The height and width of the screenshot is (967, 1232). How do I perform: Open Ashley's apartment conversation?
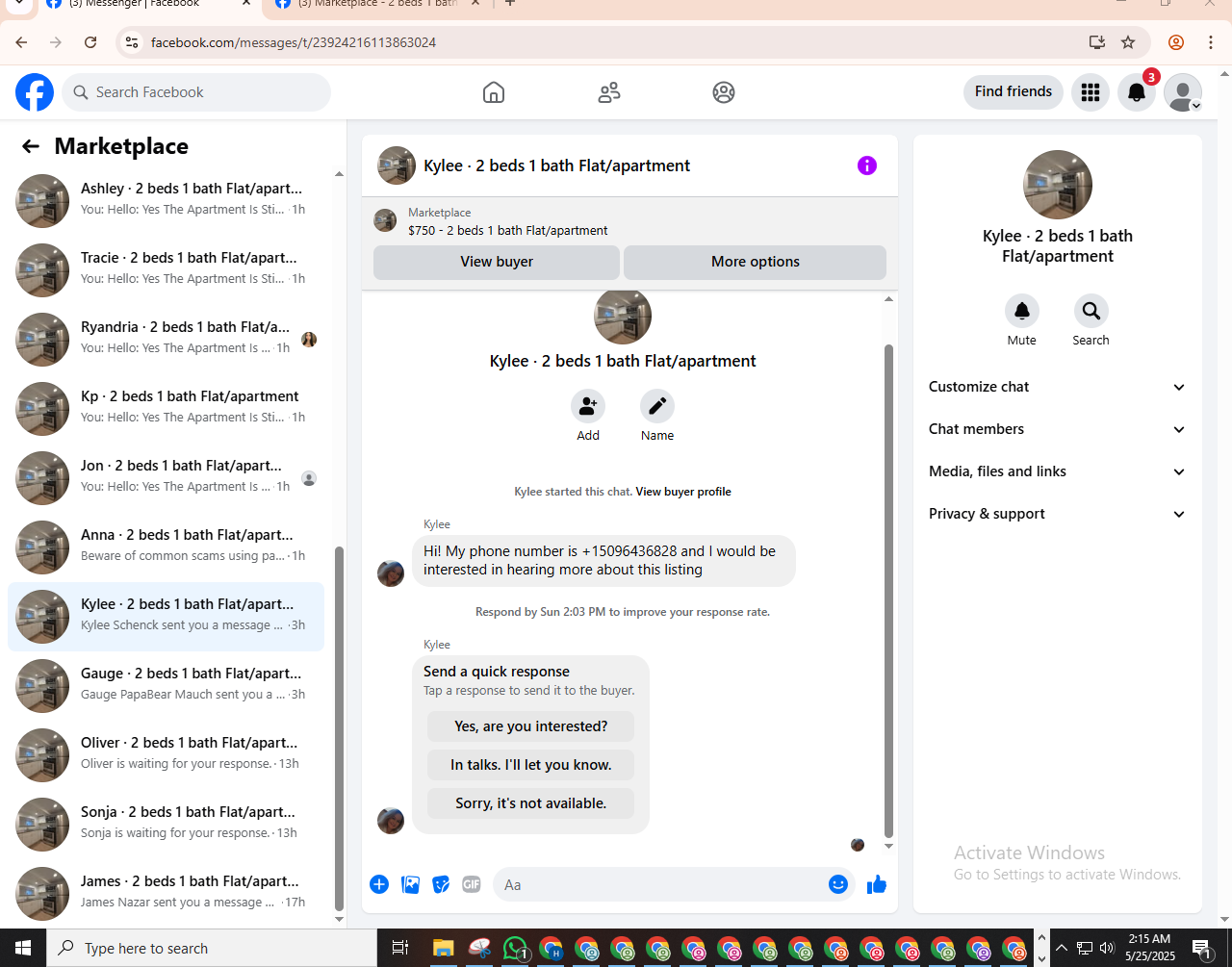166,201
